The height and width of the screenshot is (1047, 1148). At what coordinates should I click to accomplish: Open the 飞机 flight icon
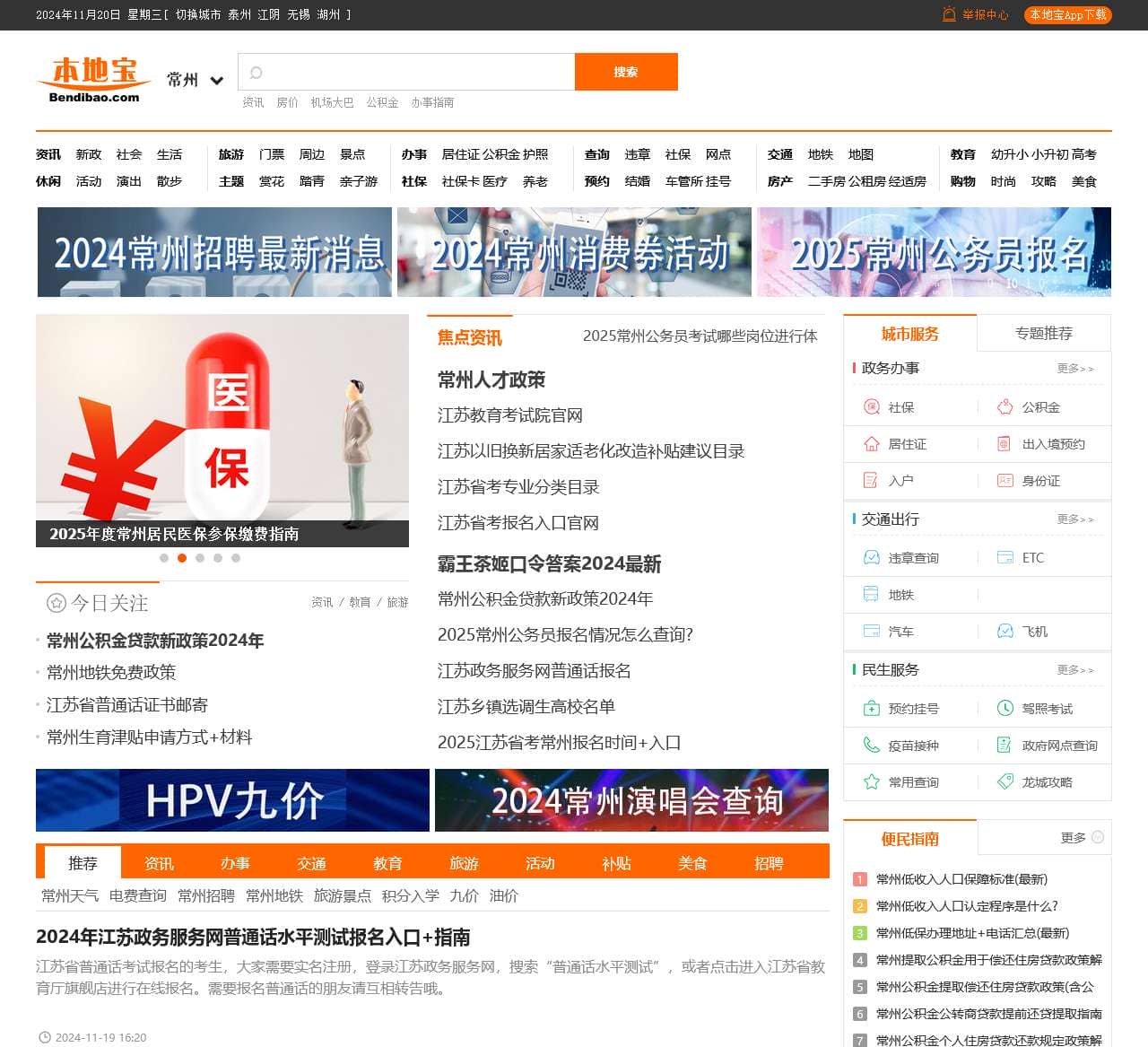point(1004,631)
